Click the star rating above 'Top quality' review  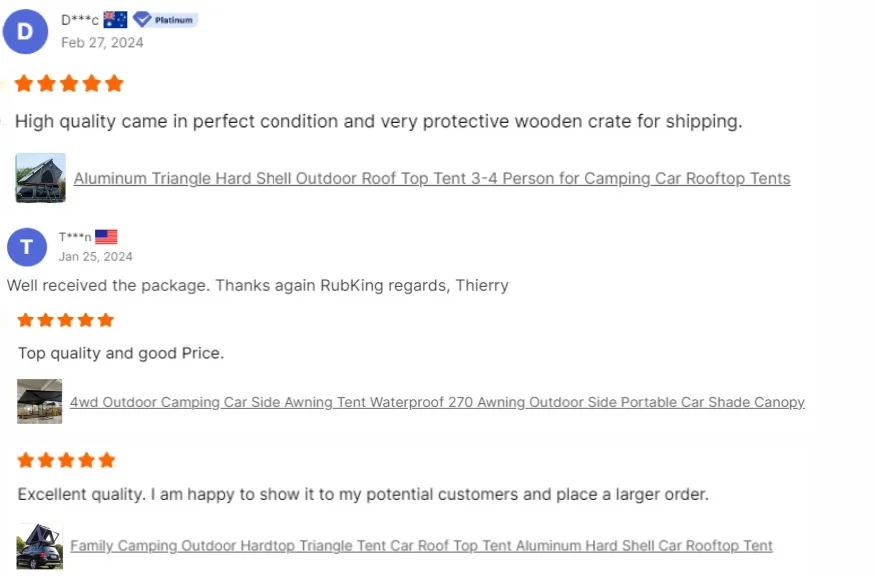[66, 320]
